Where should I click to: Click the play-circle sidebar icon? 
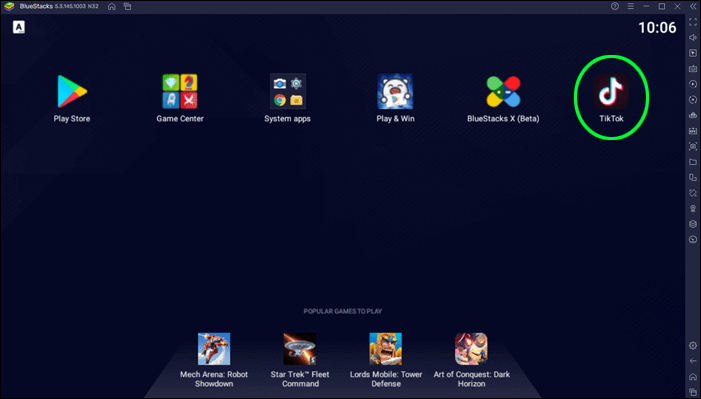coord(693,84)
